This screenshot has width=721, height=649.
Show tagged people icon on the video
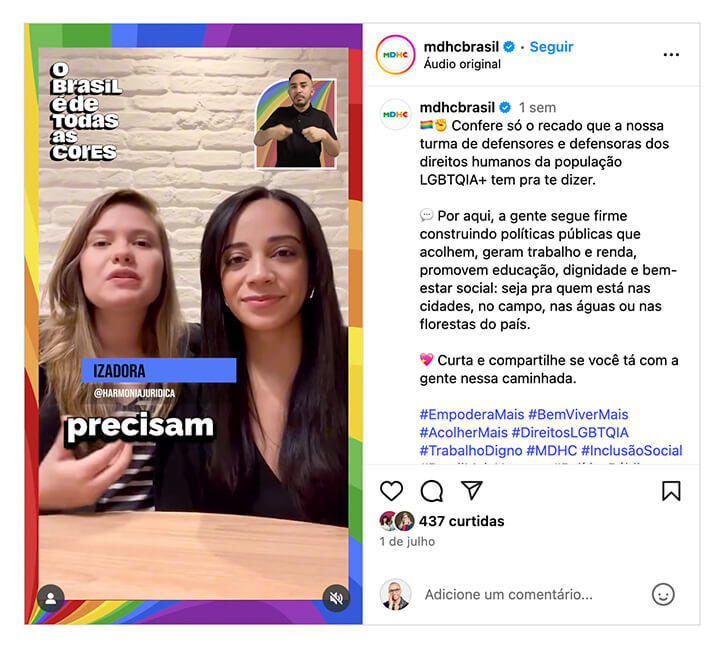coord(51,598)
